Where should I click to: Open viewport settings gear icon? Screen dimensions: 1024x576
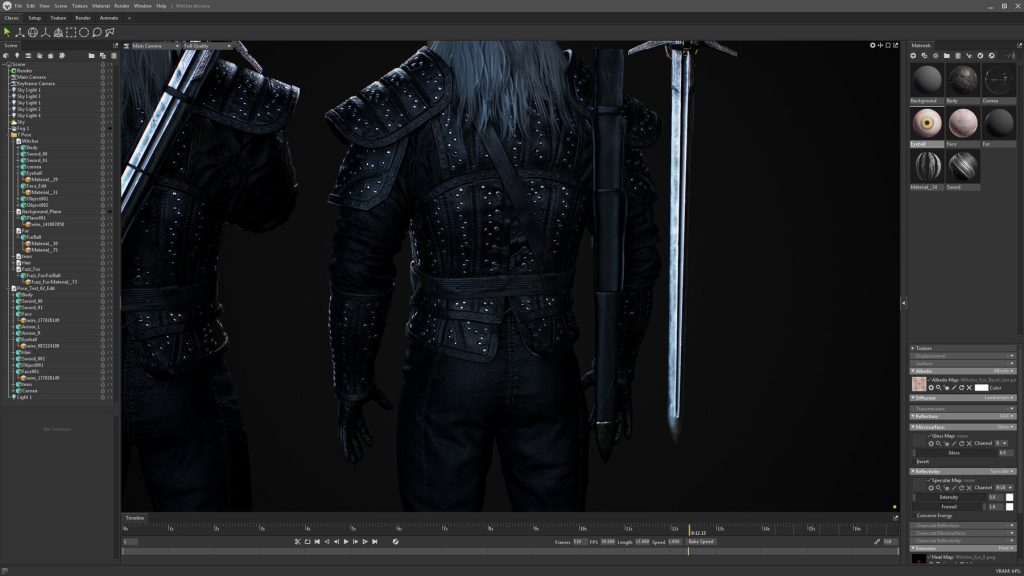pyautogui.click(x=872, y=46)
